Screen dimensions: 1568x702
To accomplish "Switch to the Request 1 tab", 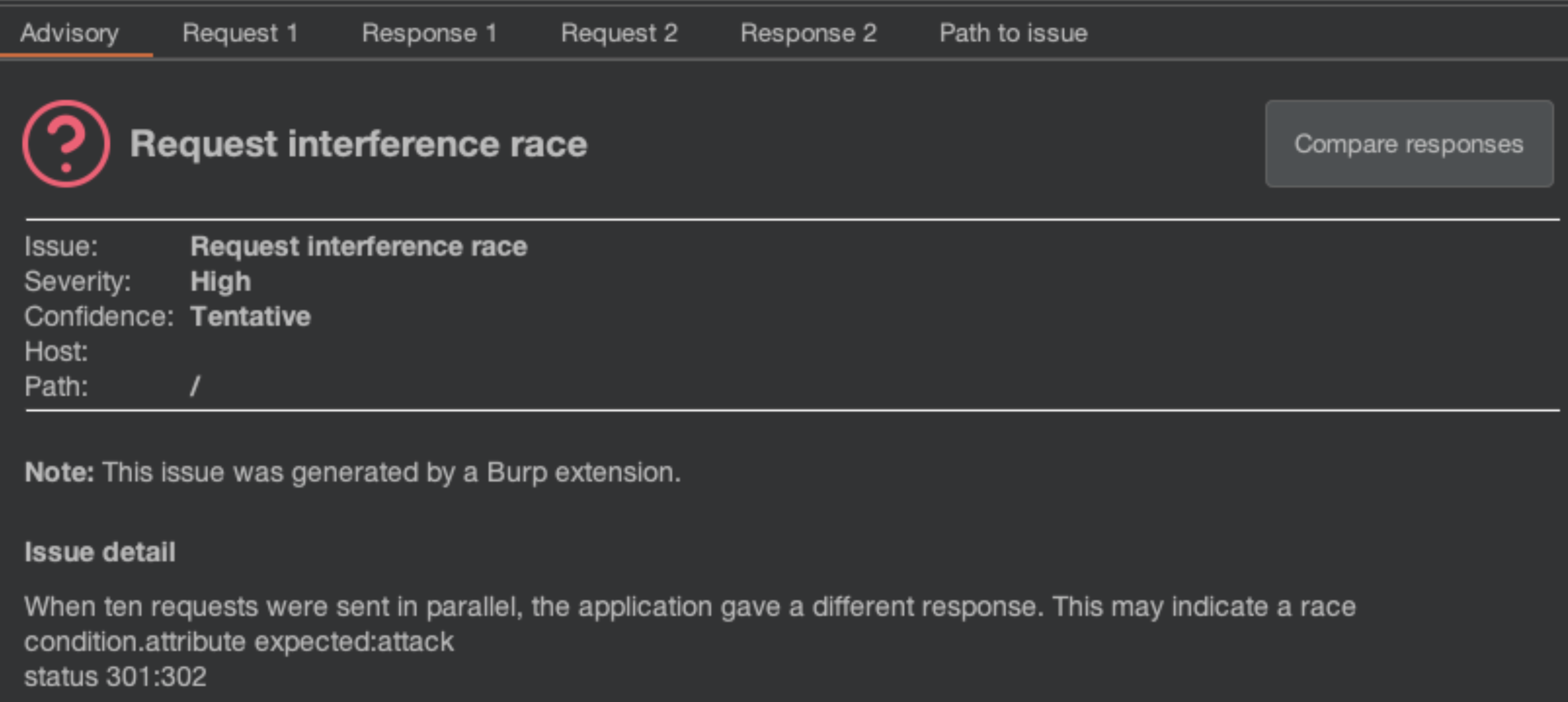I will [x=240, y=33].
